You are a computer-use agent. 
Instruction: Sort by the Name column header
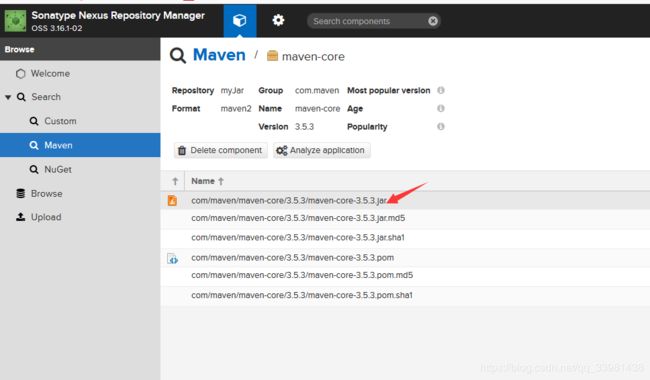point(203,181)
